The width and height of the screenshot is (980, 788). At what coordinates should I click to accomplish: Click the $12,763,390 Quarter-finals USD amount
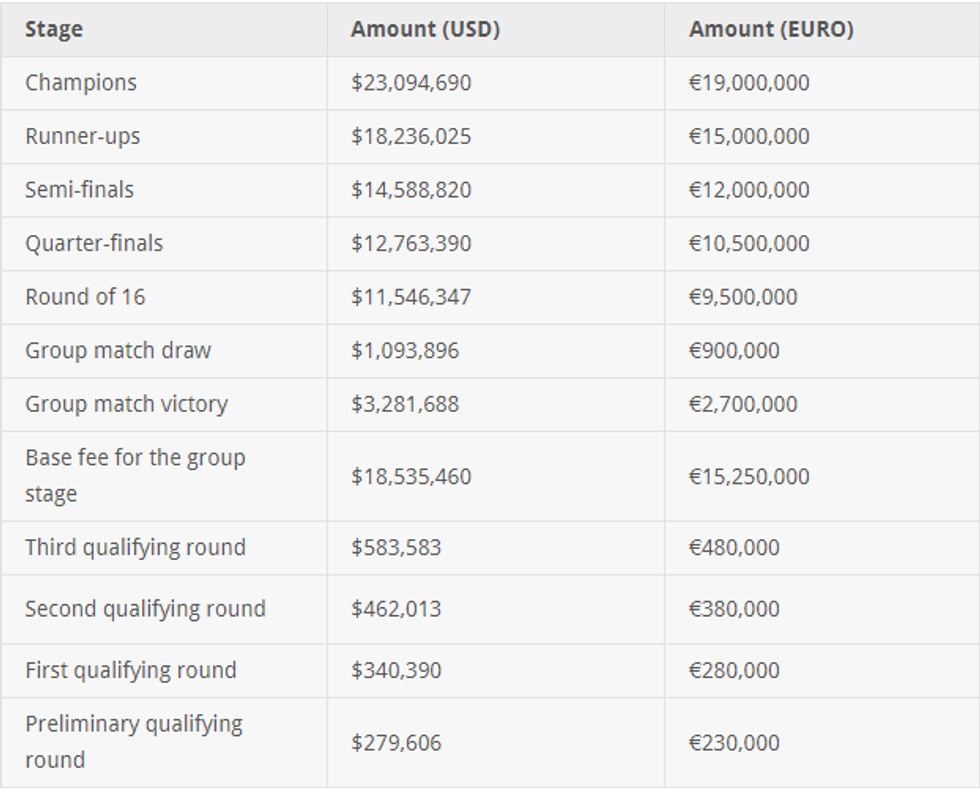[x=411, y=244]
